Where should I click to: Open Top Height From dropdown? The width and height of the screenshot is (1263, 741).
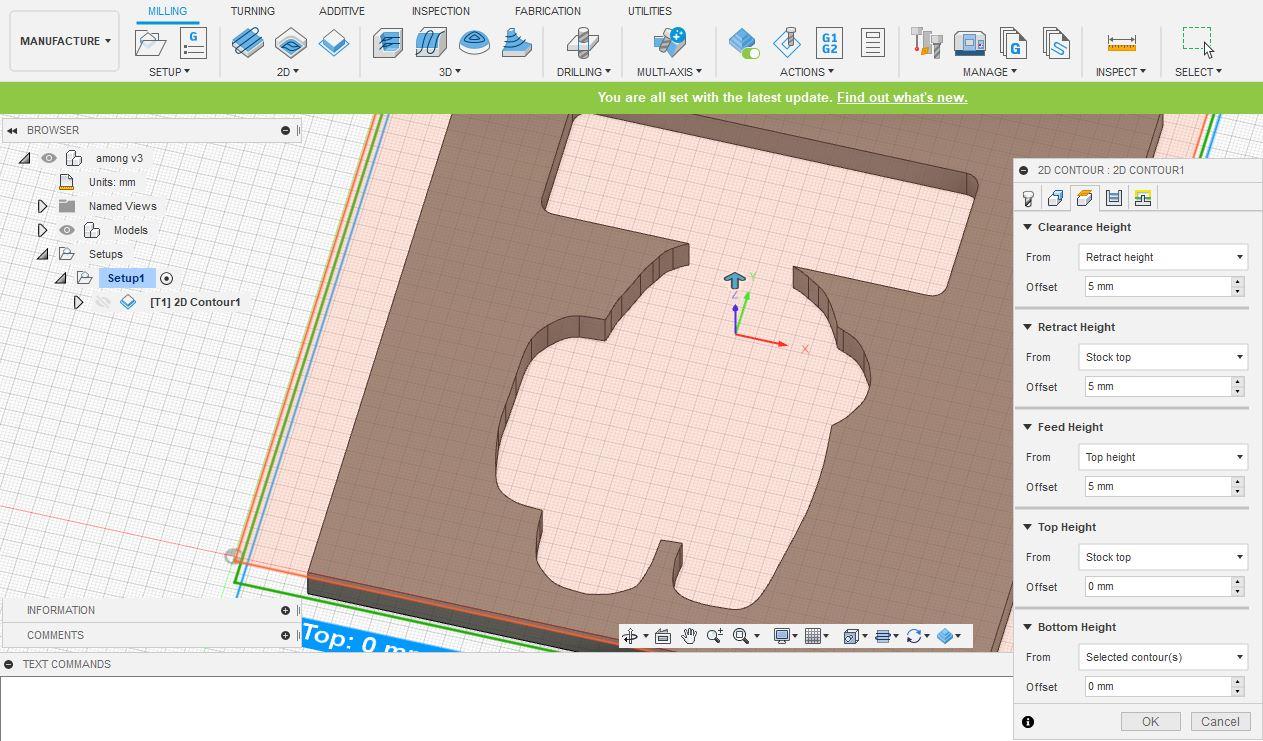point(1164,557)
